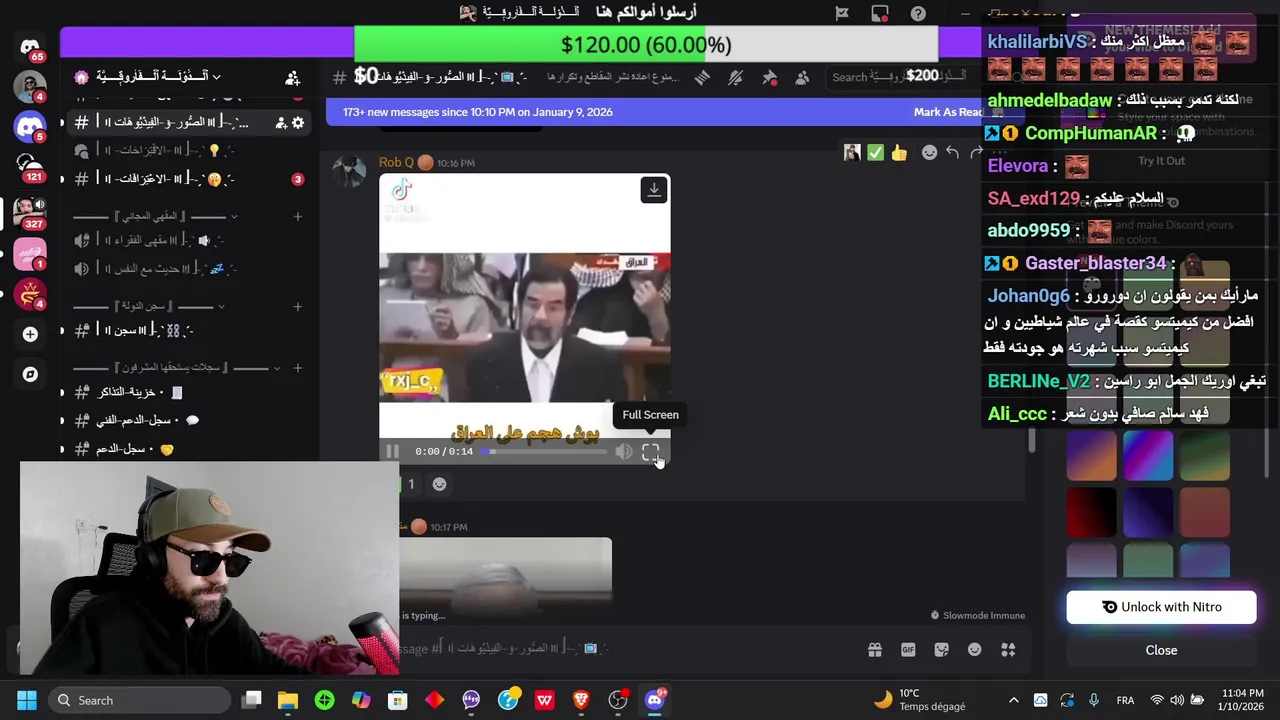The image size is (1280, 720).
Task: Add channel to المقهى المجاني category
Action: click(x=297, y=216)
